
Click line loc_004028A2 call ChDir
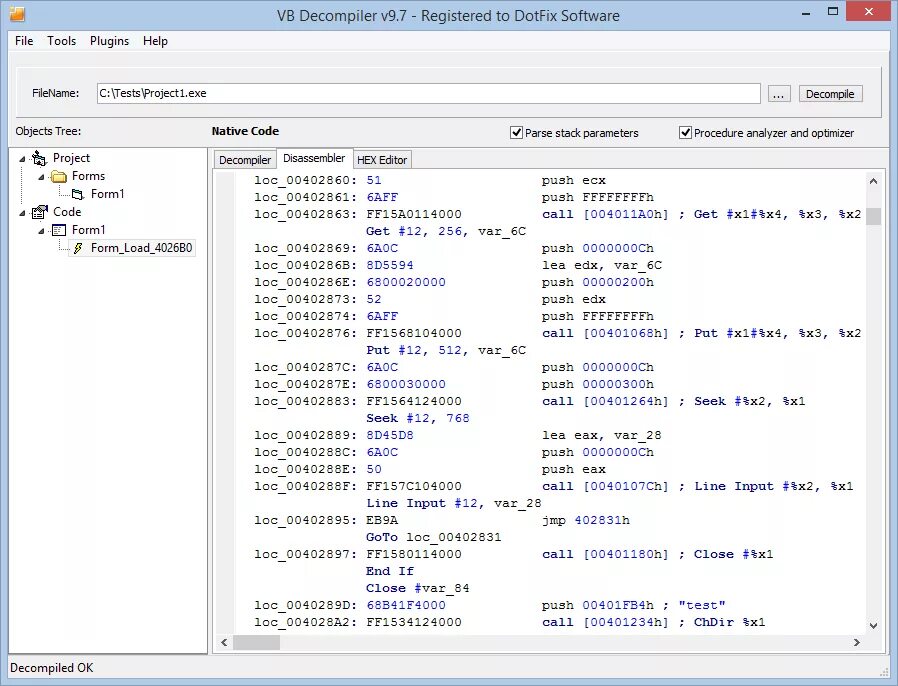pyautogui.click(x=510, y=622)
